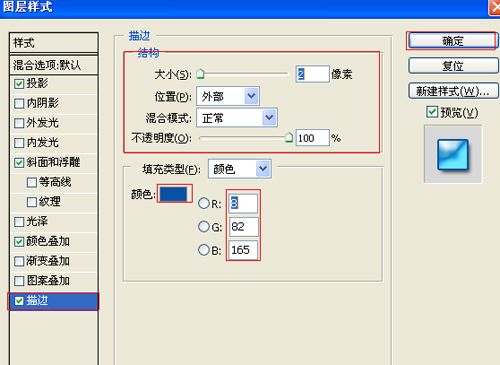Click the G value field 82

click(x=243, y=227)
